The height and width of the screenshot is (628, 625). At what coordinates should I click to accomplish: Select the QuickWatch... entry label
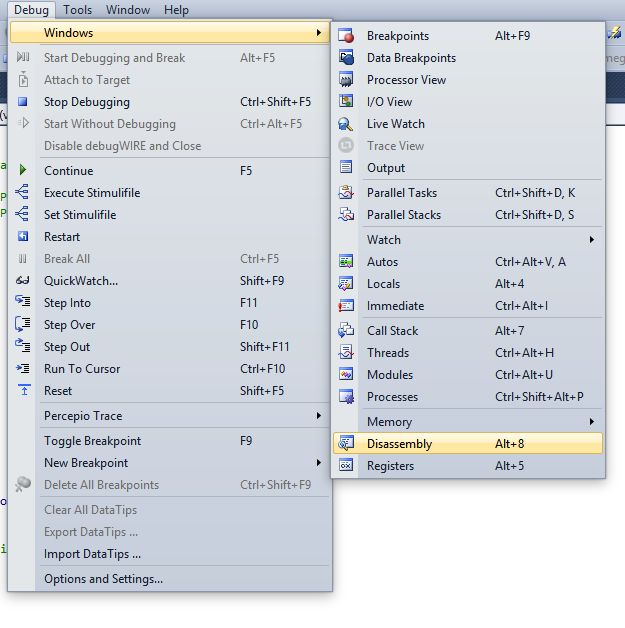click(81, 281)
